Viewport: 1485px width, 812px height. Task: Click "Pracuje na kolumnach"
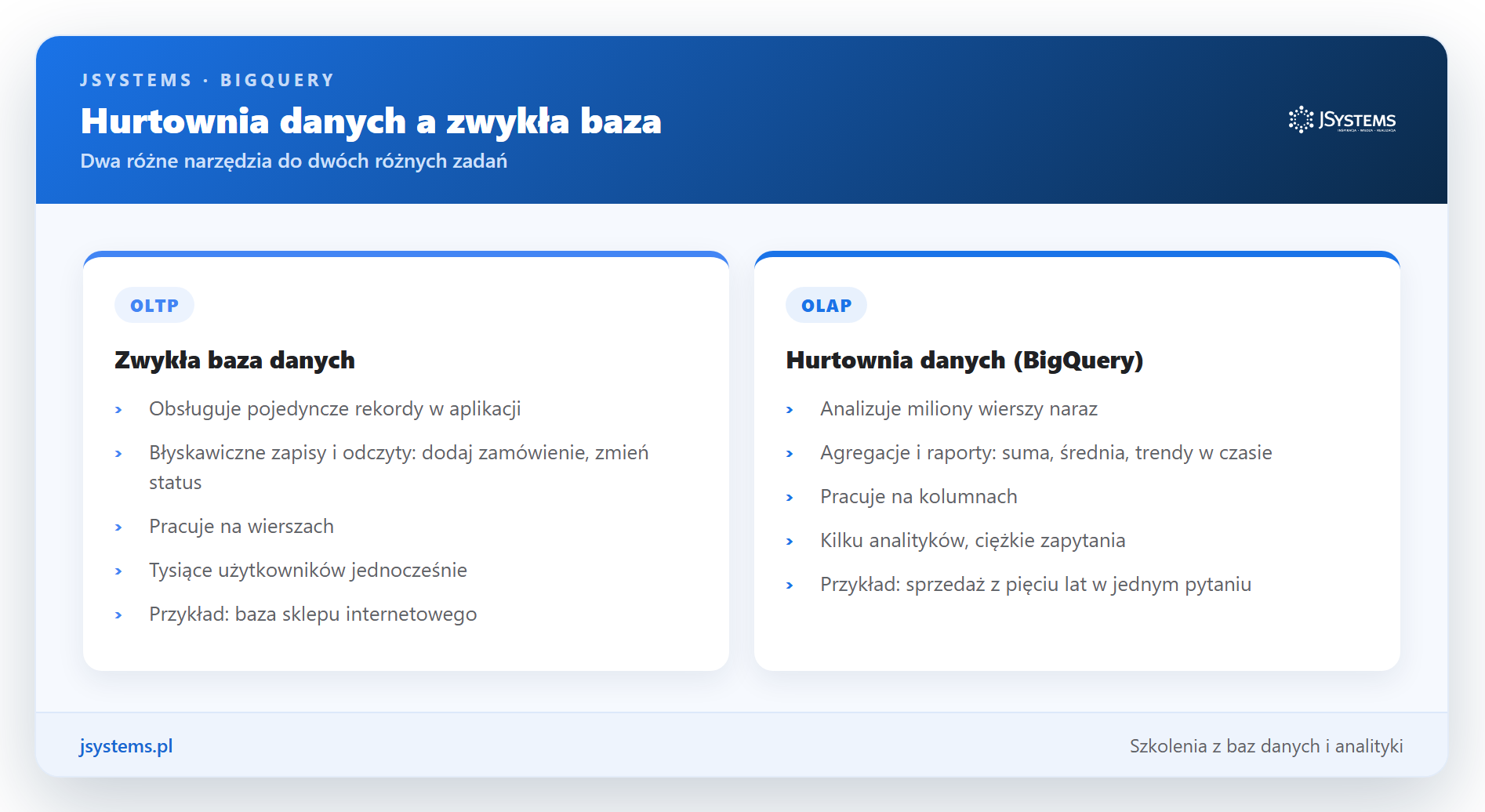(x=919, y=497)
